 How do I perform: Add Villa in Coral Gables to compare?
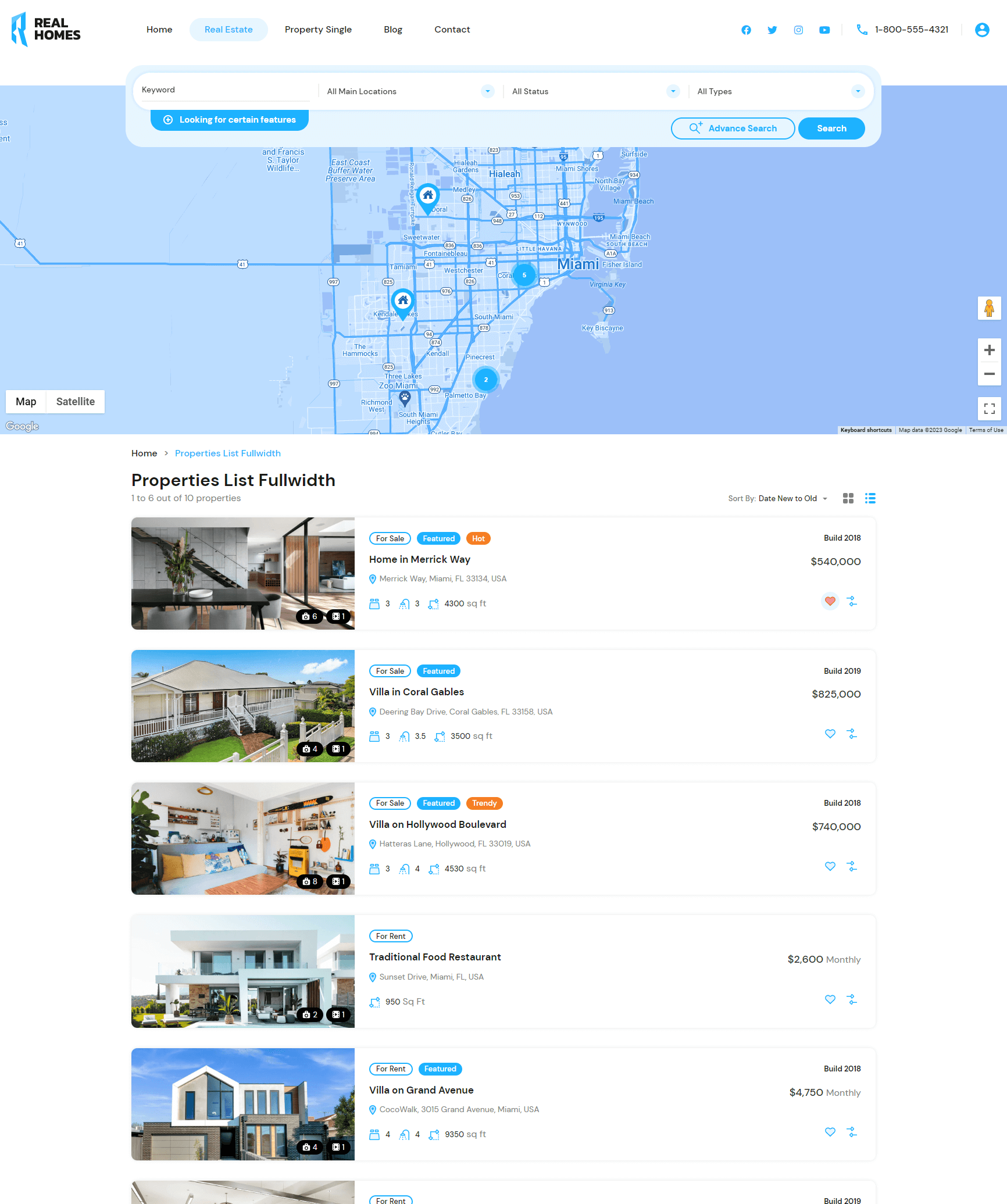(852, 734)
